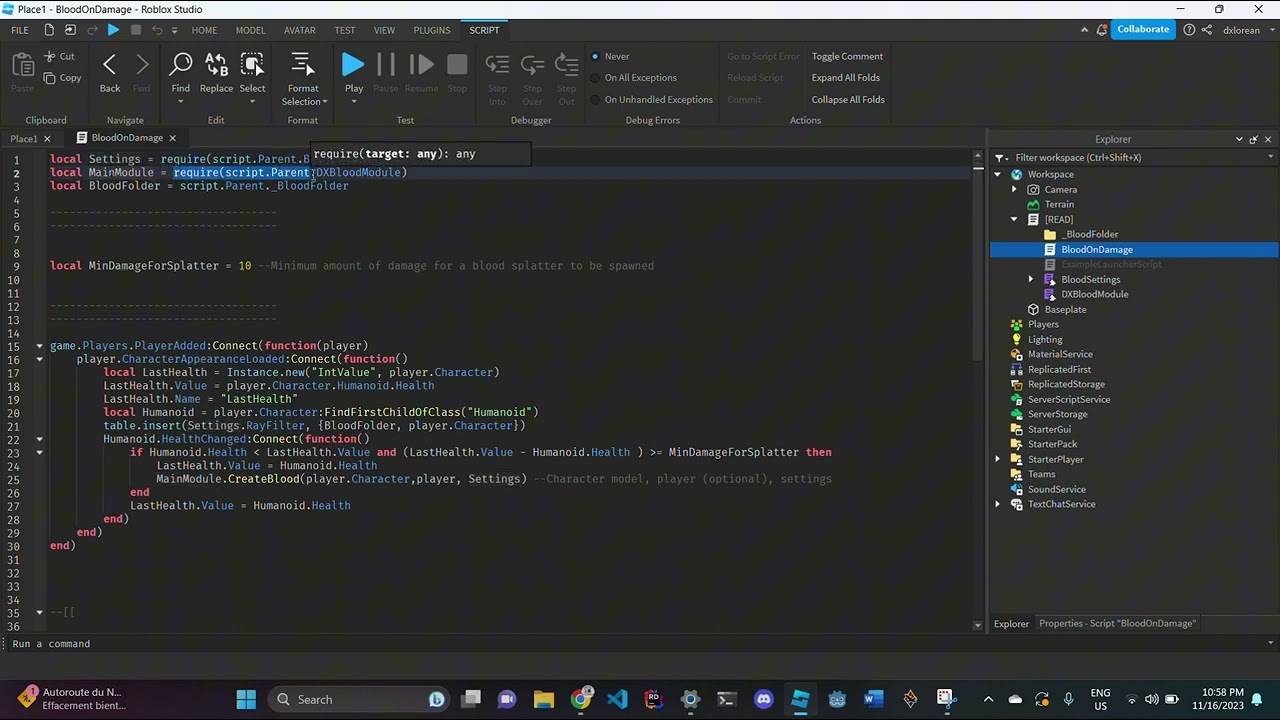The image size is (1280, 720).
Task: Switch to the Place1 document tab
Action: 24,138
